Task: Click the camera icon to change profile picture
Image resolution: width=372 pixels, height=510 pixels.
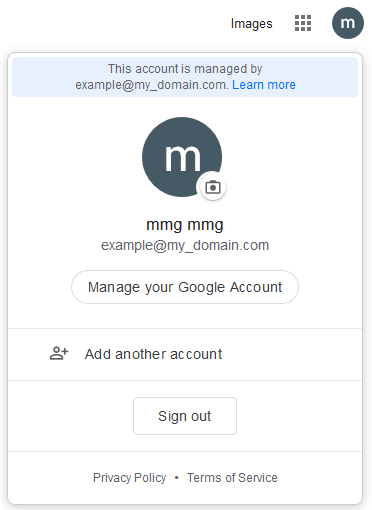Action: pos(213,187)
